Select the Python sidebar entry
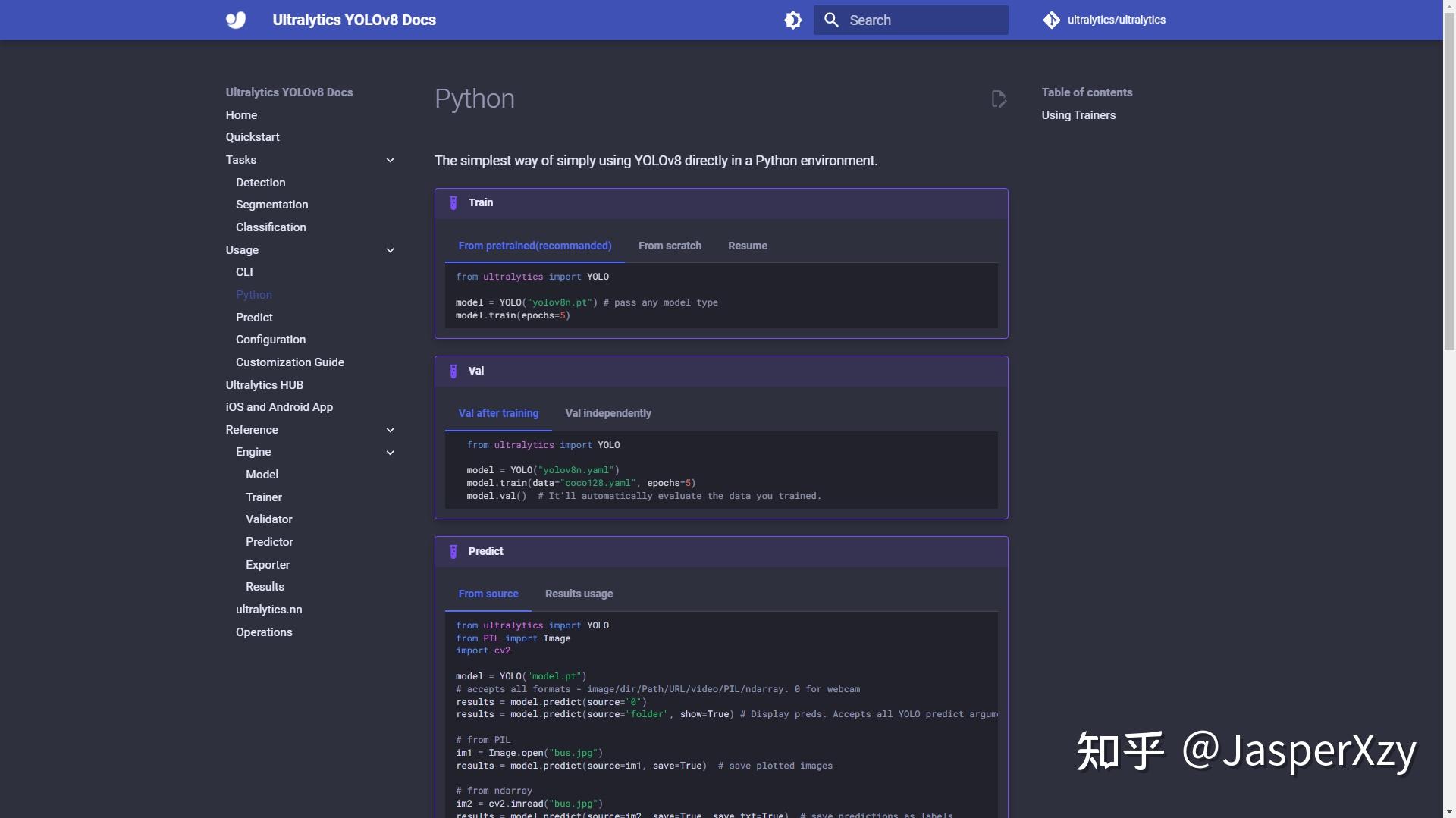This screenshot has width=1456, height=818. click(253, 295)
